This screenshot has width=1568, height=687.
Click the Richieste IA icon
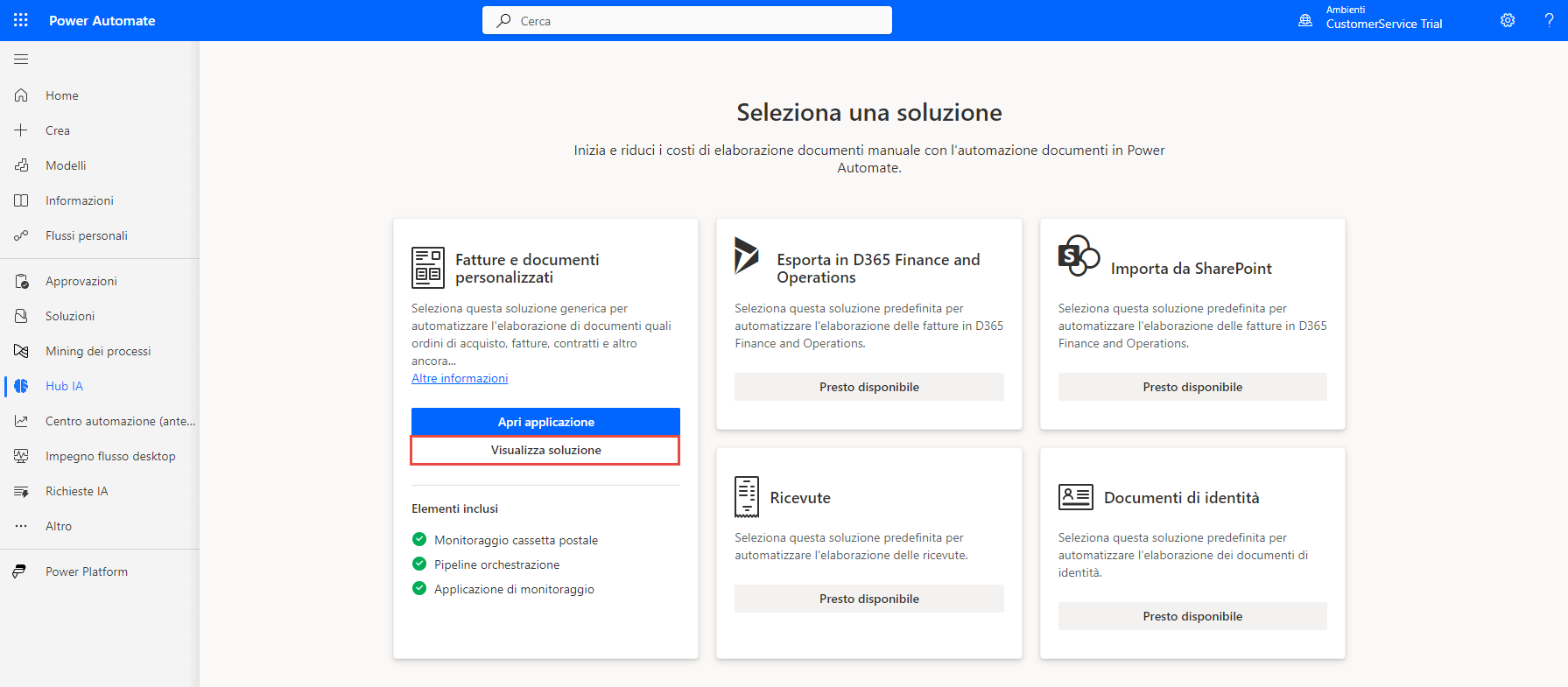tap(21, 491)
